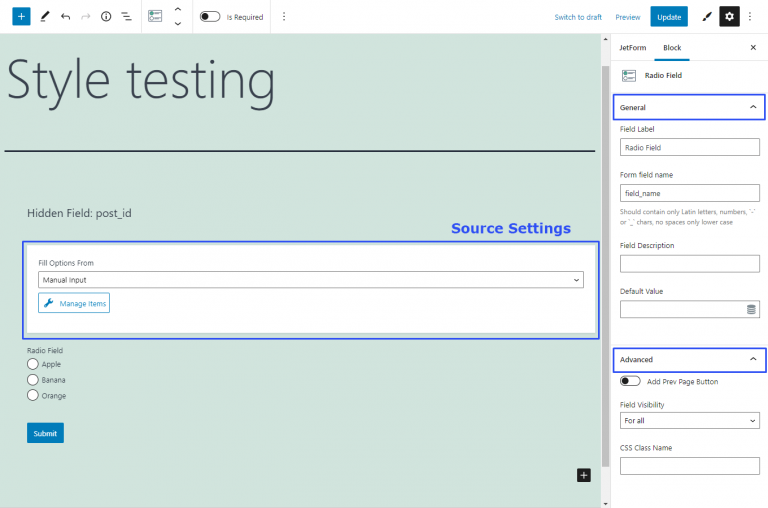
Task: Click the undo arrow icon
Action: coord(65,17)
